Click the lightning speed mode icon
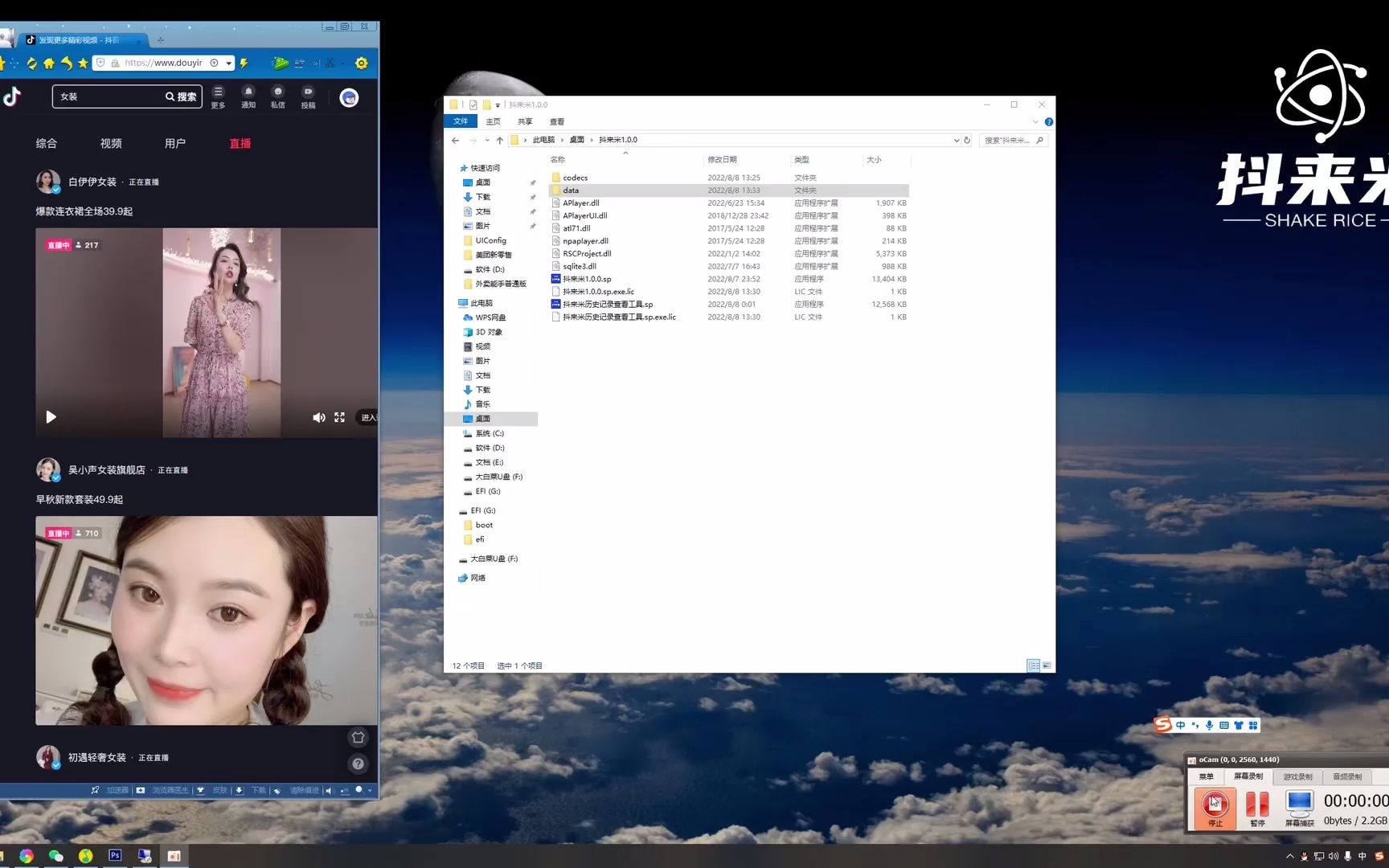 pyautogui.click(x=244, y=63)
